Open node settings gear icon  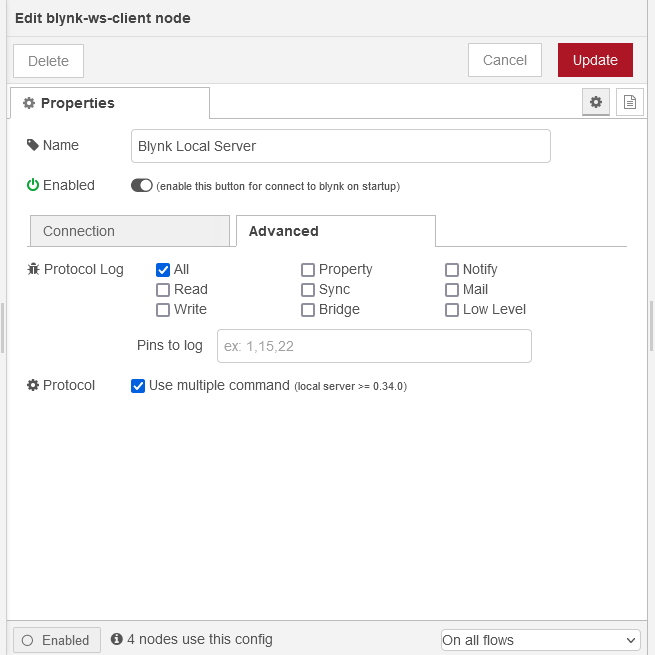click(x=596, y=102)
